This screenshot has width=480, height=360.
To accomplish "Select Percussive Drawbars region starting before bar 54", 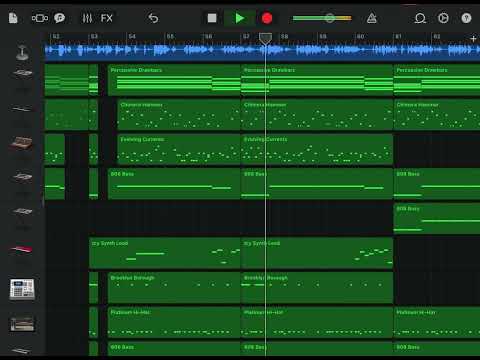I will coord(174,80).
